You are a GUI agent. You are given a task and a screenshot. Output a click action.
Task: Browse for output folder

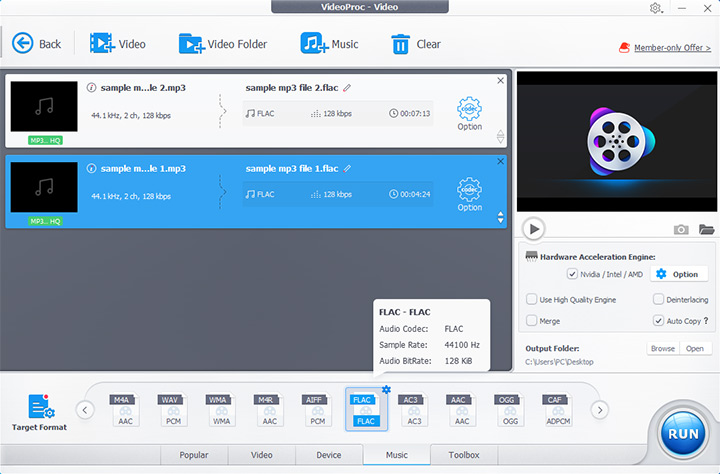pyautogui.click(x=663, y=349)
